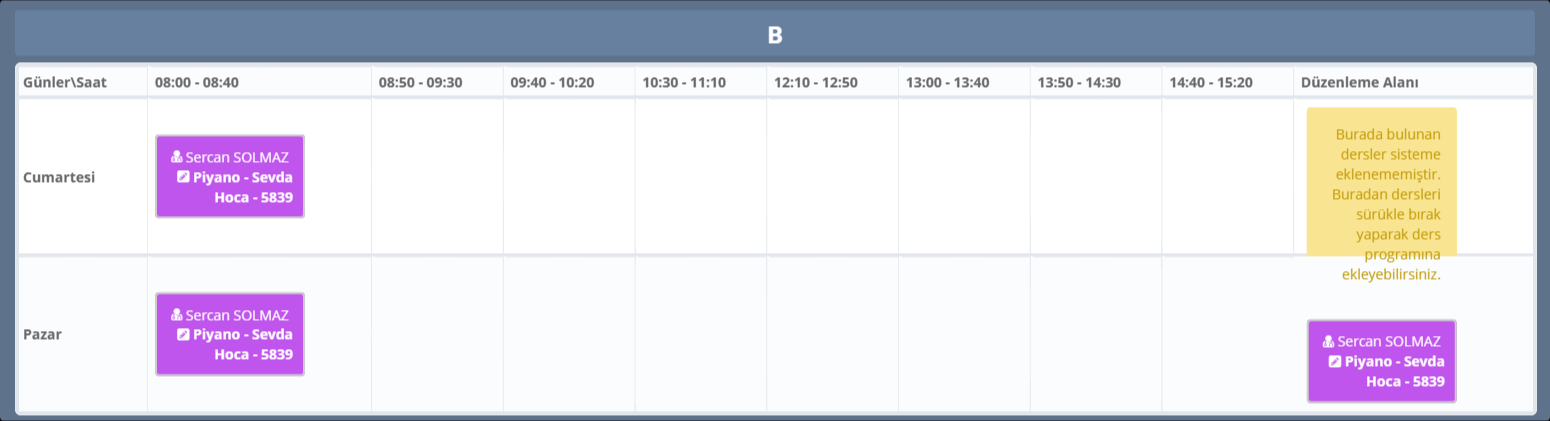Viewport: 1550px width, 421px height.
Task: Click edit icon on Pazar 08:00 card
Action: (x=183, y=335)
